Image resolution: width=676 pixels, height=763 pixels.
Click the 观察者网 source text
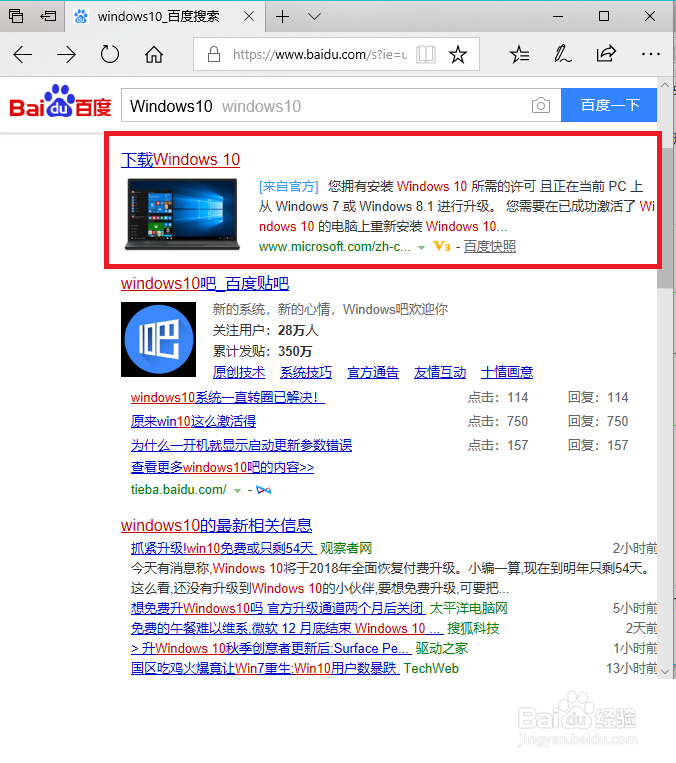pos(346,548)
